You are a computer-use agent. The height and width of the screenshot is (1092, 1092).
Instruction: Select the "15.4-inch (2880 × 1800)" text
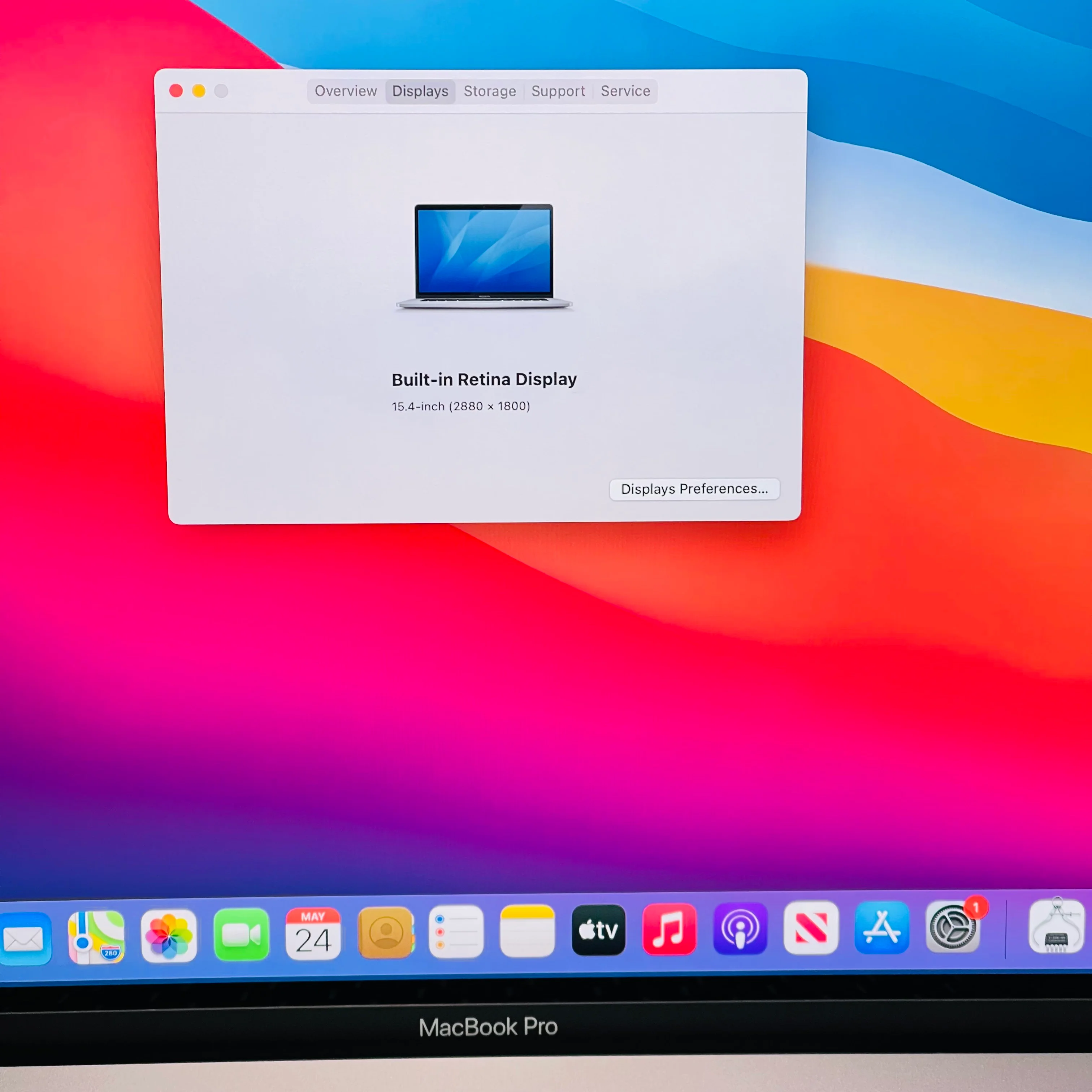point(461,406)
